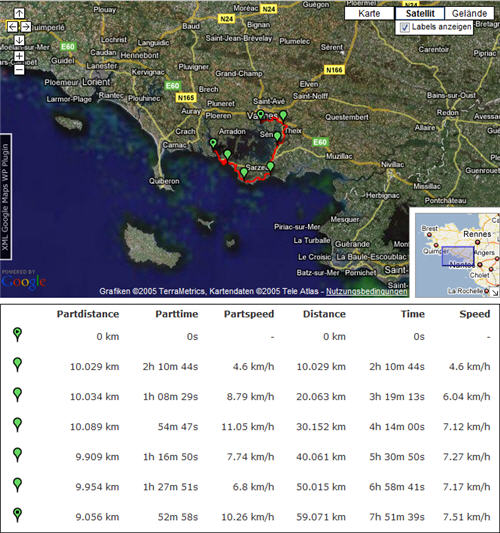Zoom in with the plus button
500x533 pixels.
[x=19, y=56]
